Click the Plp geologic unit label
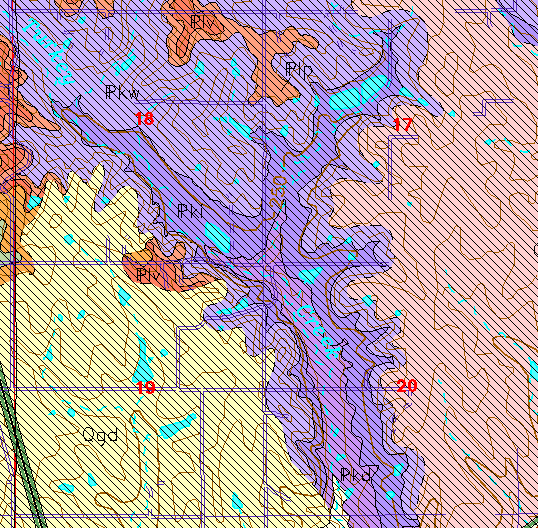Screen dimensions: 538x528 [299, 70]
